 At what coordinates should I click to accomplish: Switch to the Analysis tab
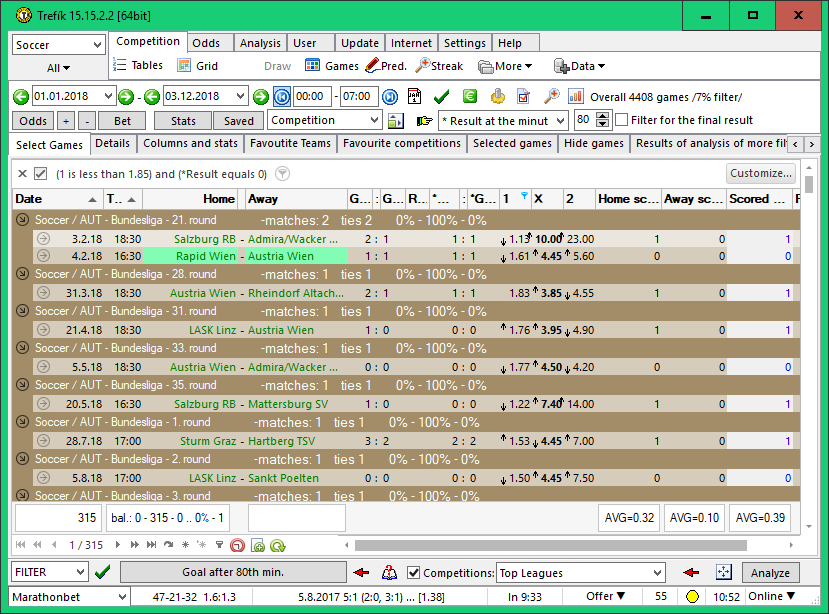tap(260, 43)
